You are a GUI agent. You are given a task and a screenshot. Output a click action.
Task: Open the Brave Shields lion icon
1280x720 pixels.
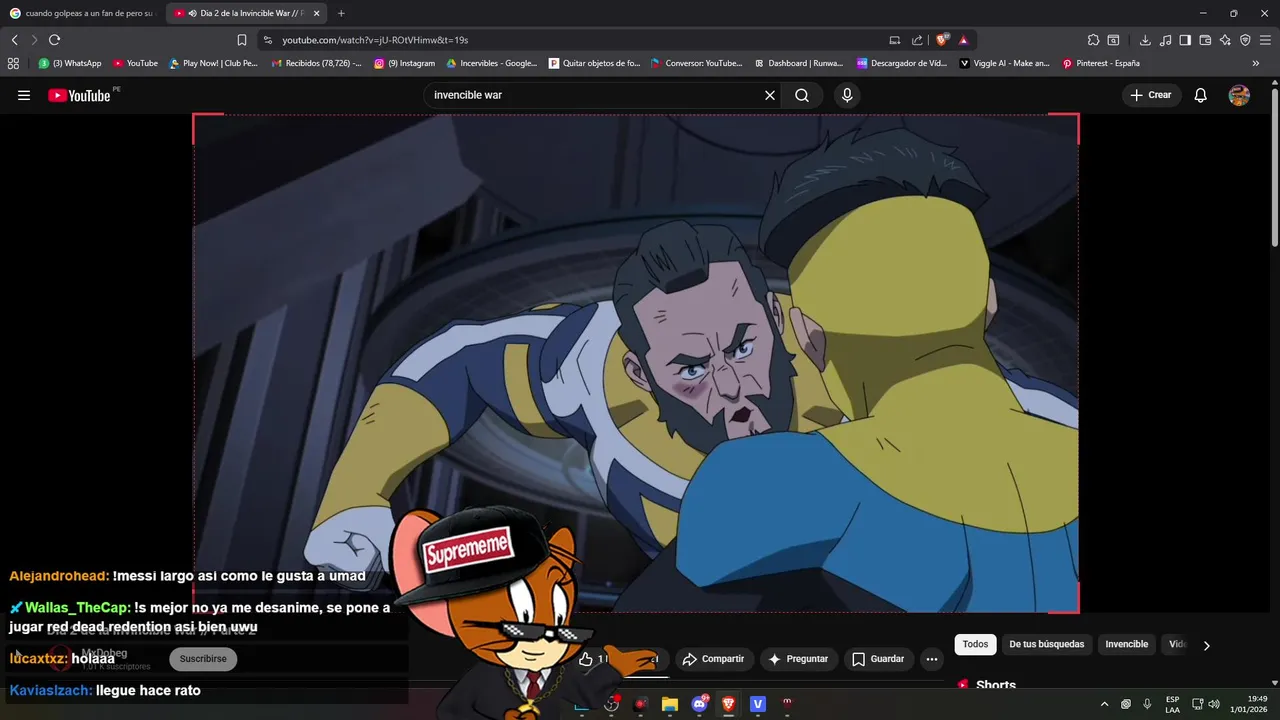[x=941, y=40]
